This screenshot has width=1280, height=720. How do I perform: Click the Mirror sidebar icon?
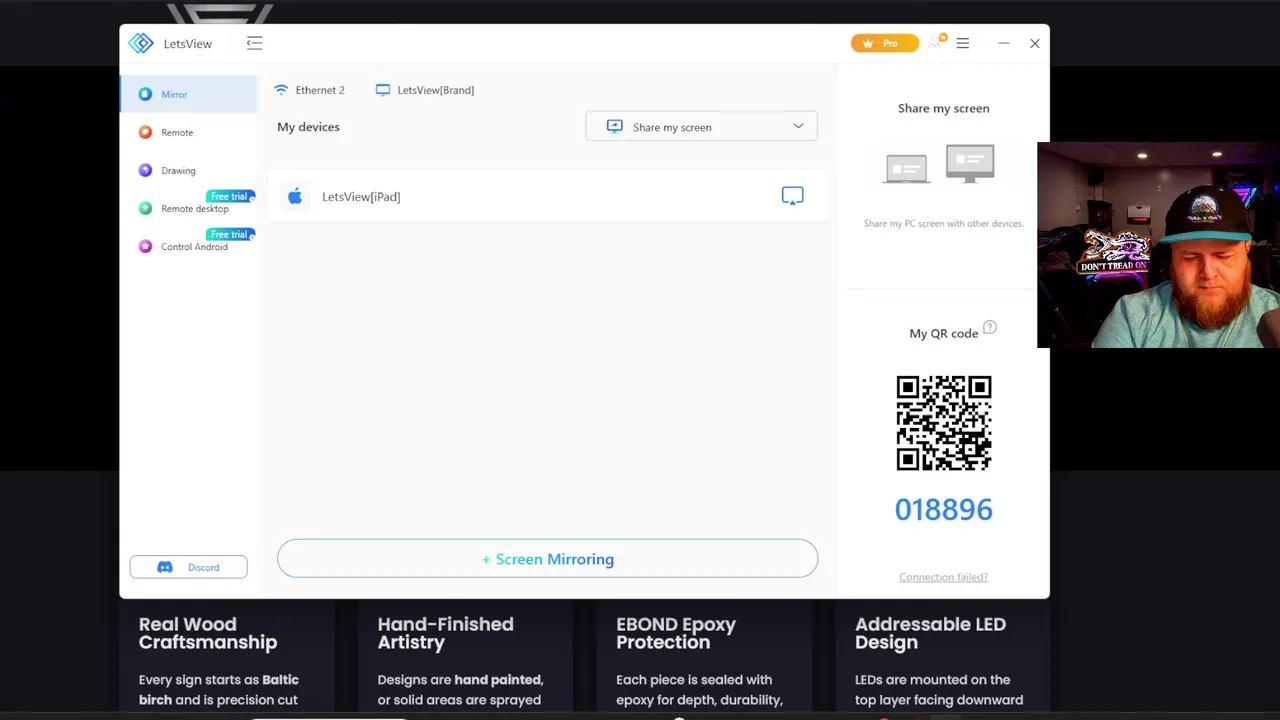pyautogui.click(x=145, y=94)
